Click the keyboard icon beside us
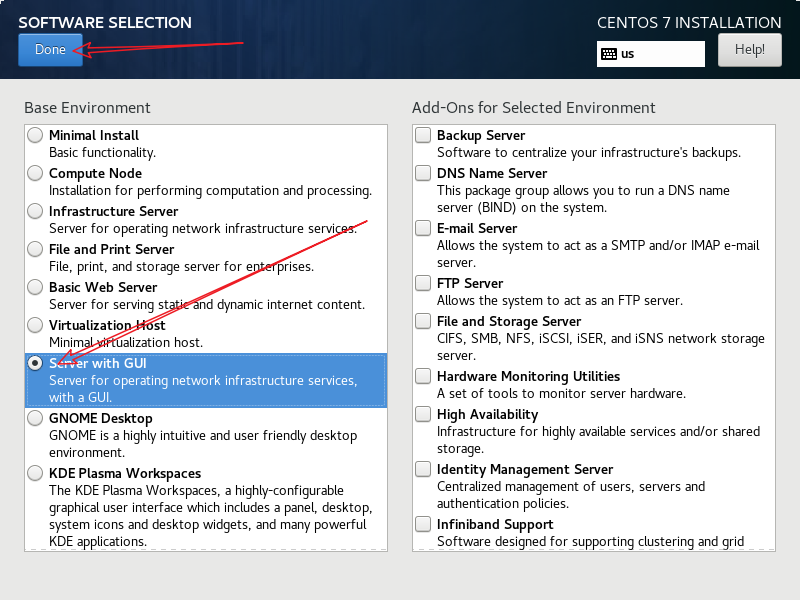 [609, 54]
